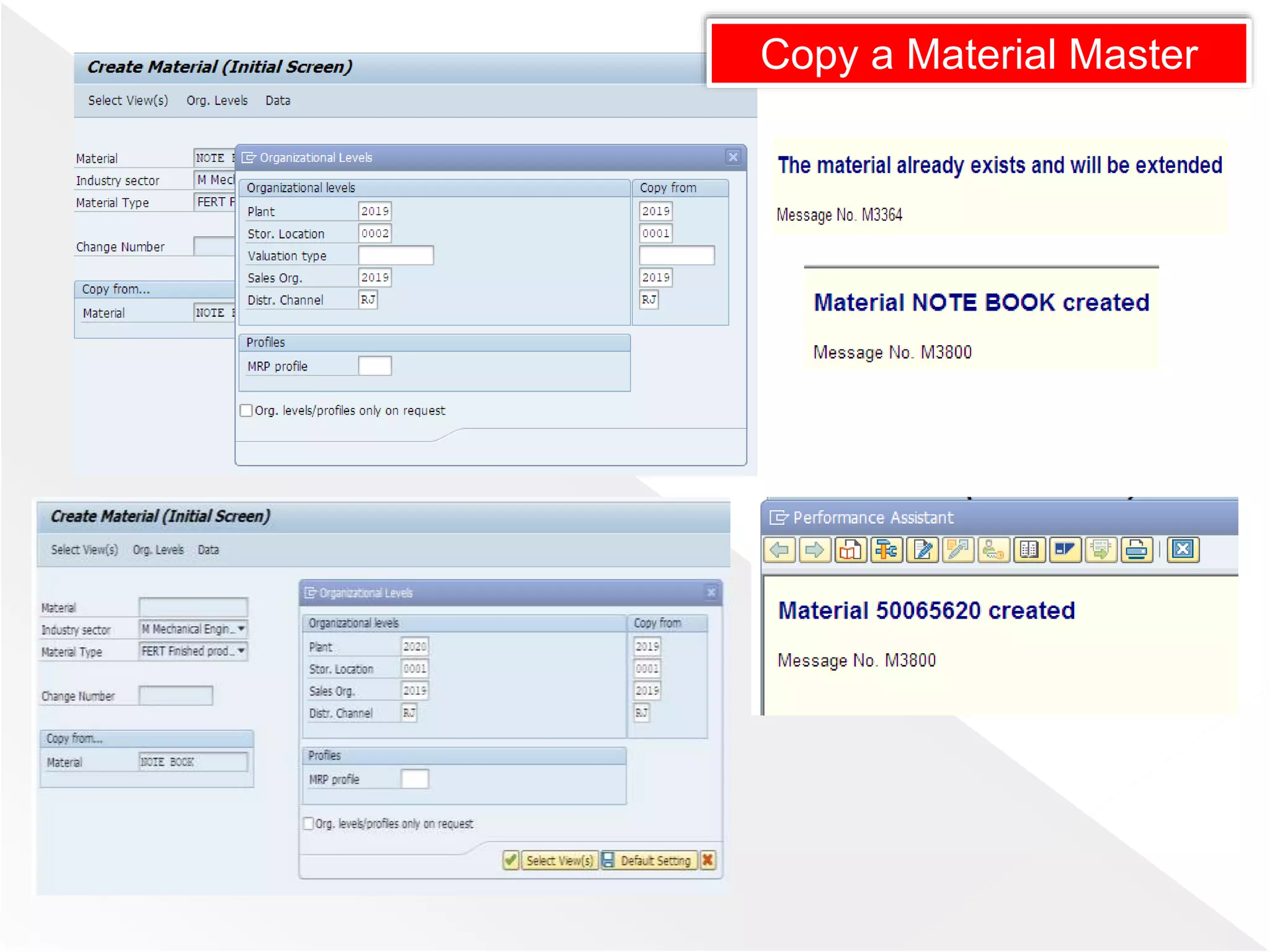Screen dimensions: 1270x952
Task: Click MRP profile field in upper dialog
Action: pyautogui.click(x=375, y=366)
